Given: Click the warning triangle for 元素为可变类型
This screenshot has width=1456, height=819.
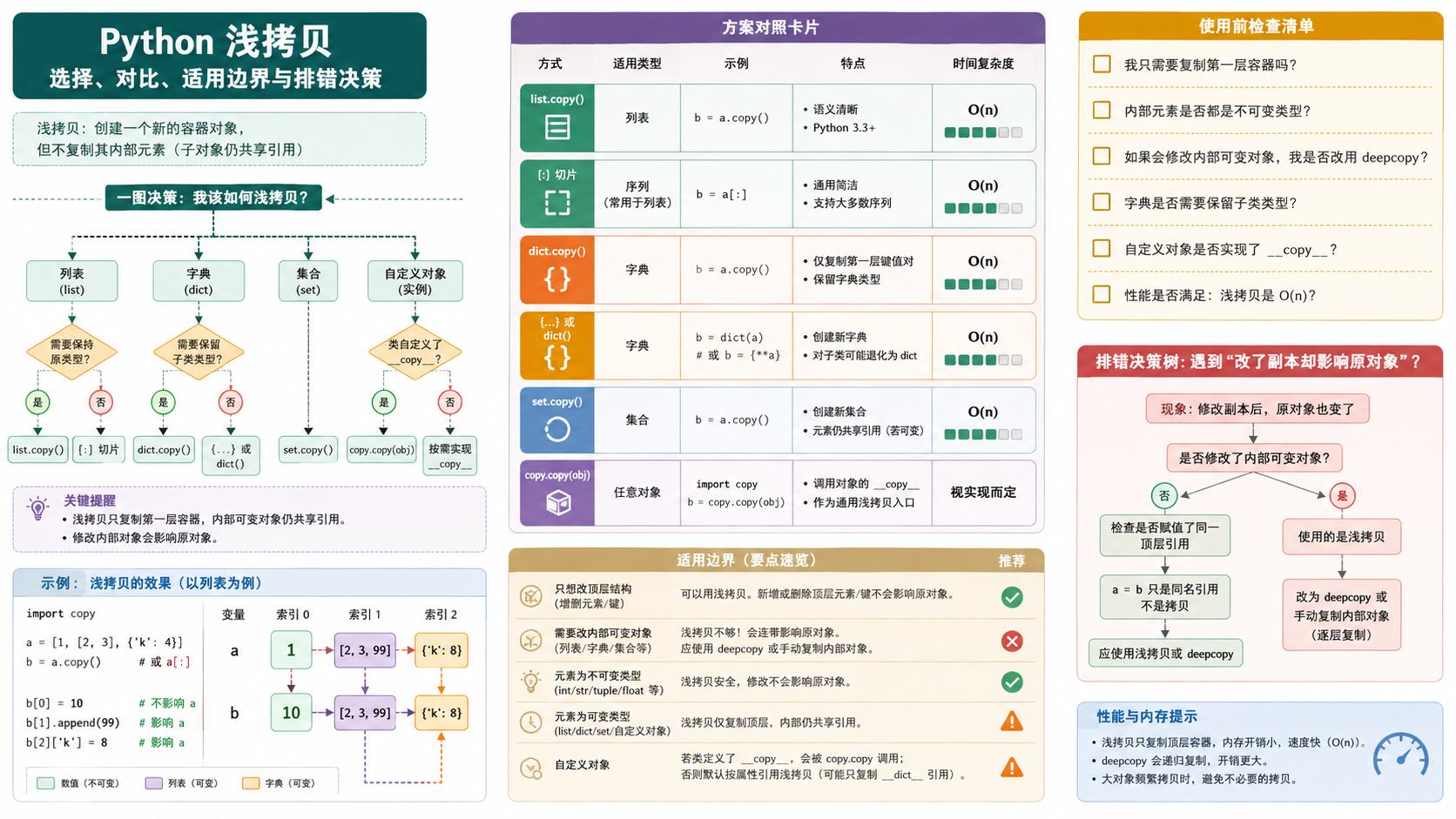Looking at the screenshot, I should [x=1012, y=722].
